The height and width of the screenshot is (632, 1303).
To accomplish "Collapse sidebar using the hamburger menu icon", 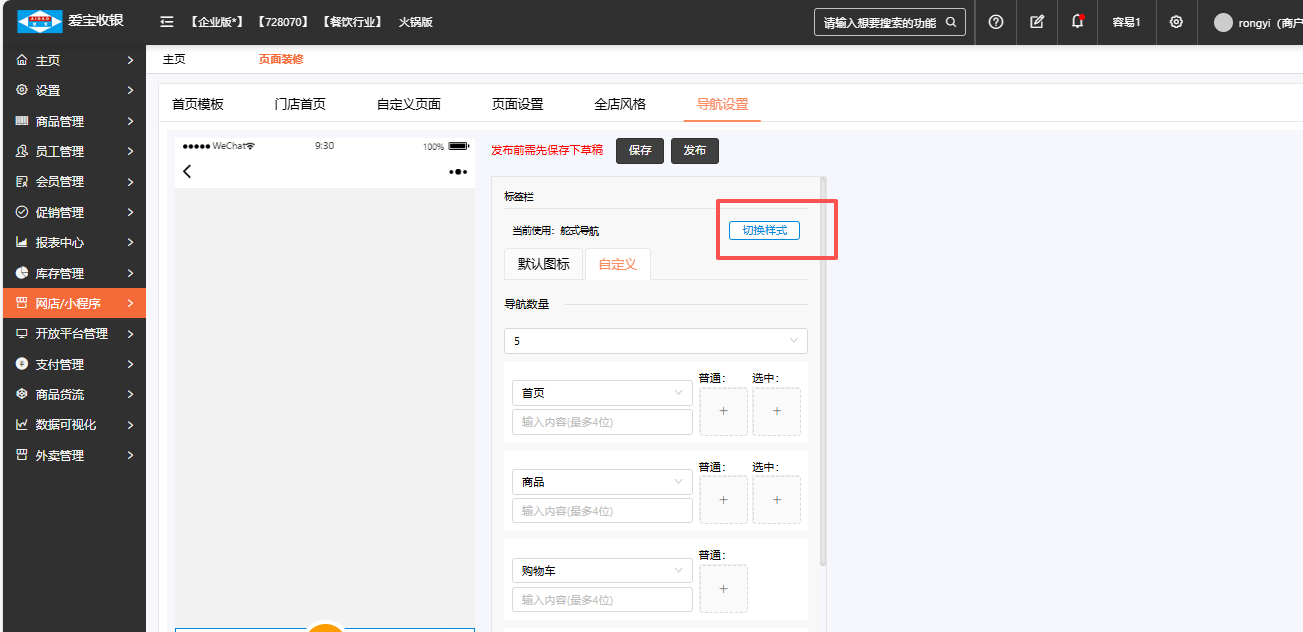I will (167, 22).
